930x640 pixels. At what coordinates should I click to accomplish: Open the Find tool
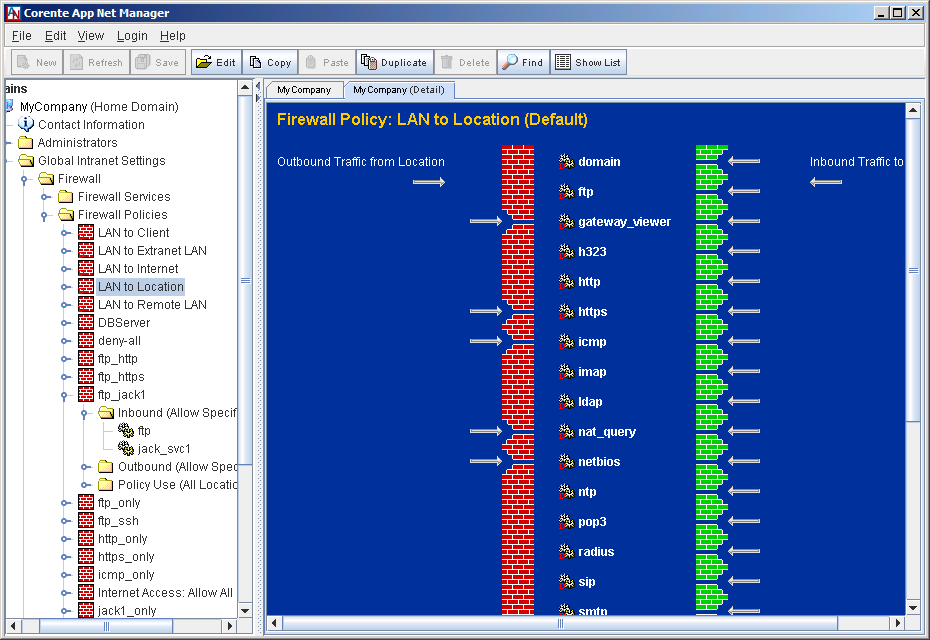(x=523, y=62)
